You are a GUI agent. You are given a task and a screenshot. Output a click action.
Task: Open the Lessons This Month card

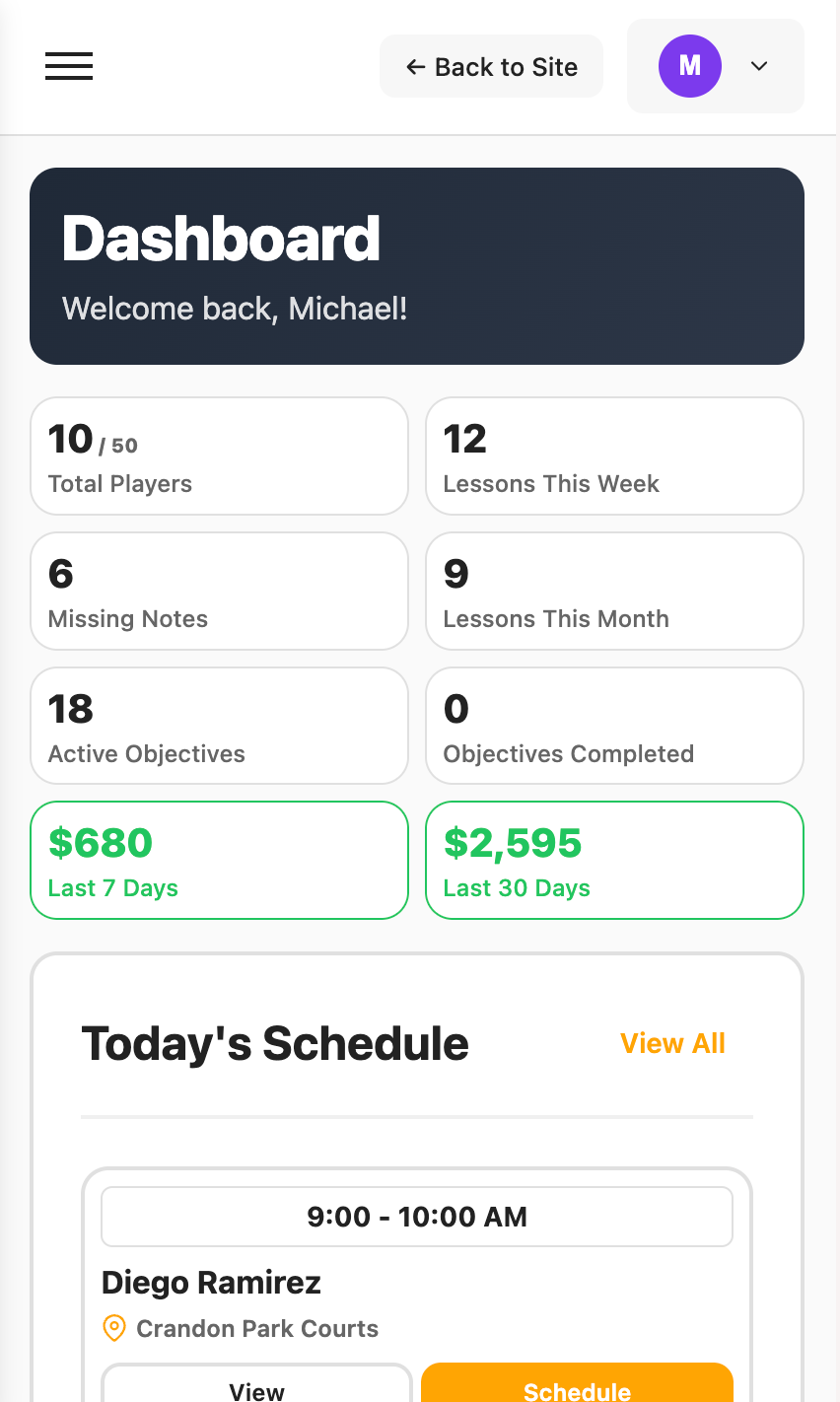tap(614, 591)
